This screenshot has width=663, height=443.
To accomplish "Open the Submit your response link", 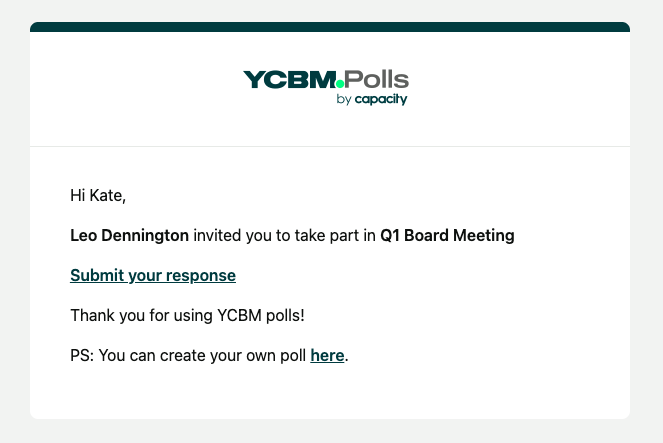I will [x=153, y=275].
